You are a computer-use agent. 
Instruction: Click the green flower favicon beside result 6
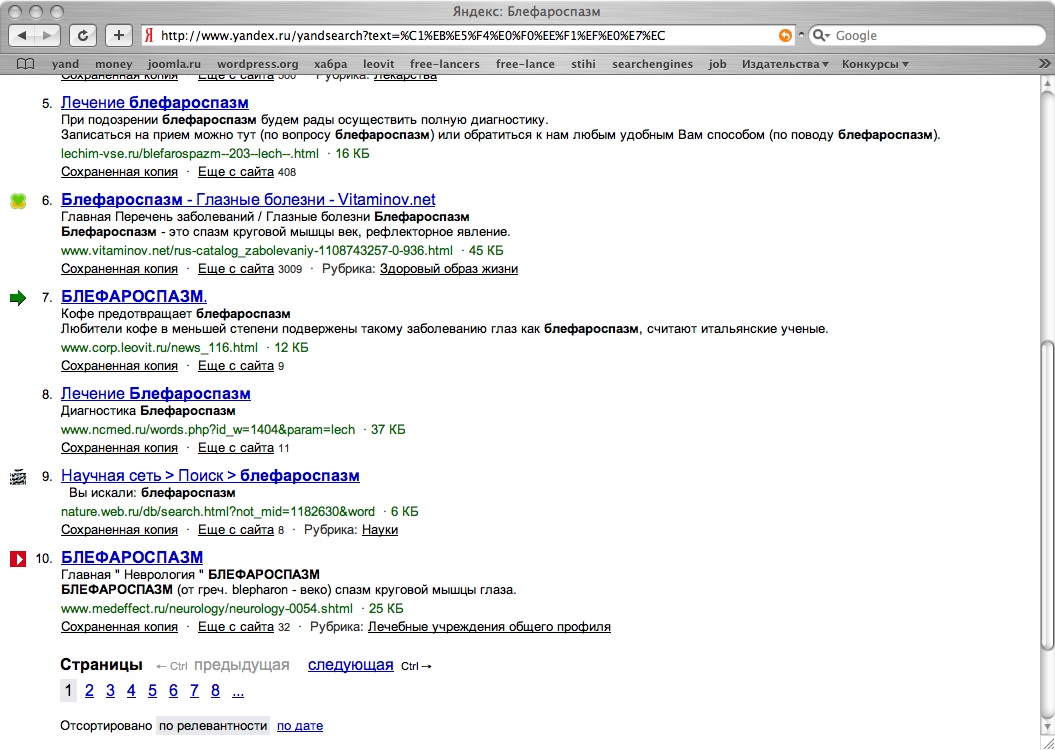18,200
